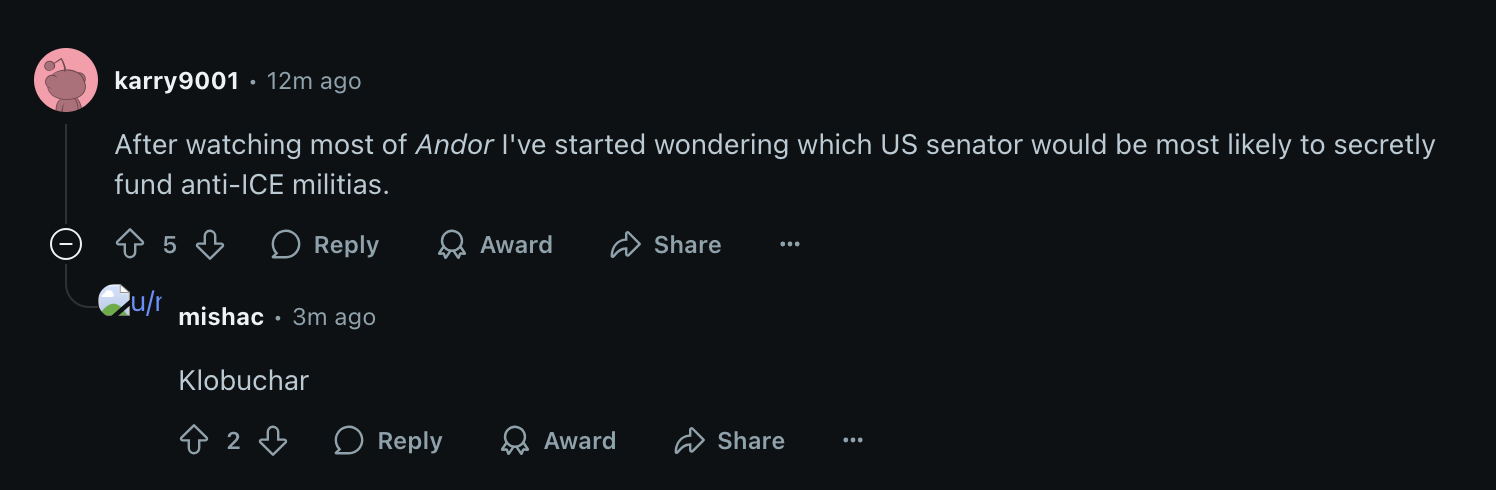Open more options on karry9001's comment
Viewport: 1496px width, 490px height.
tap(790, 245)
